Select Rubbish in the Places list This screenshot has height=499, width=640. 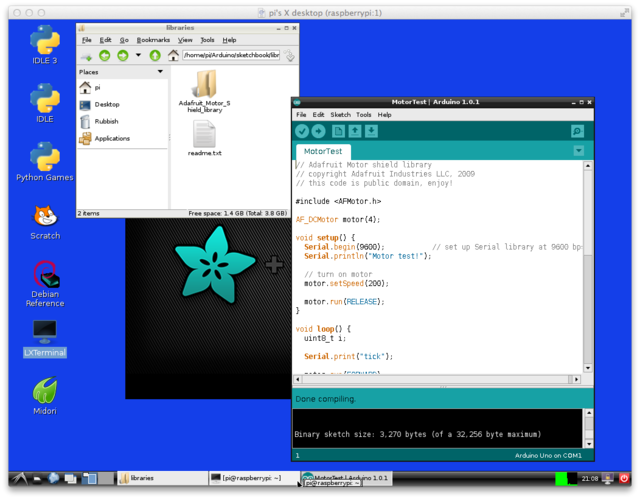coord(106,121)
